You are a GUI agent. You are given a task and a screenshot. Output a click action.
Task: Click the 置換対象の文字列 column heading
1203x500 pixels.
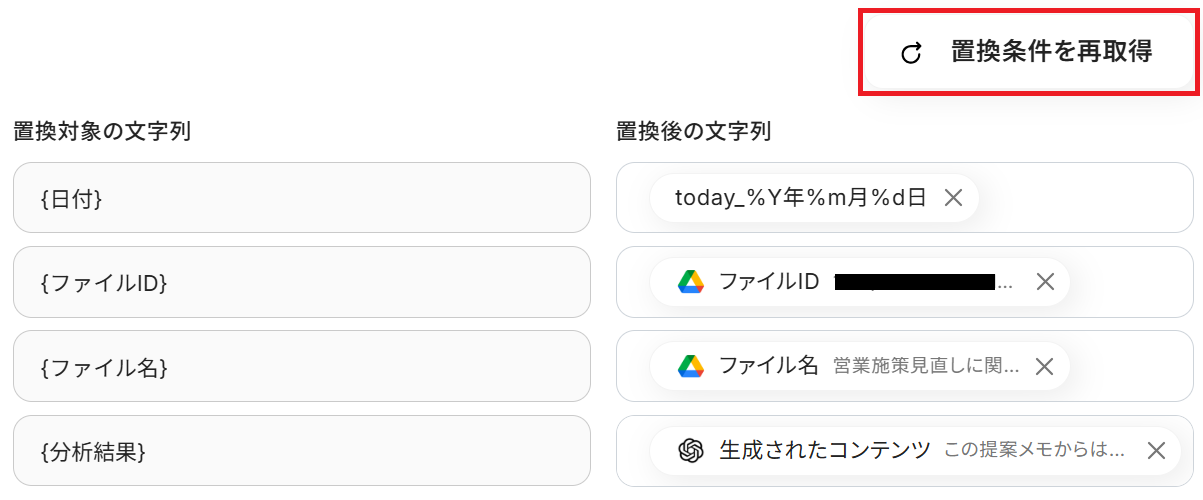(102, 131)
